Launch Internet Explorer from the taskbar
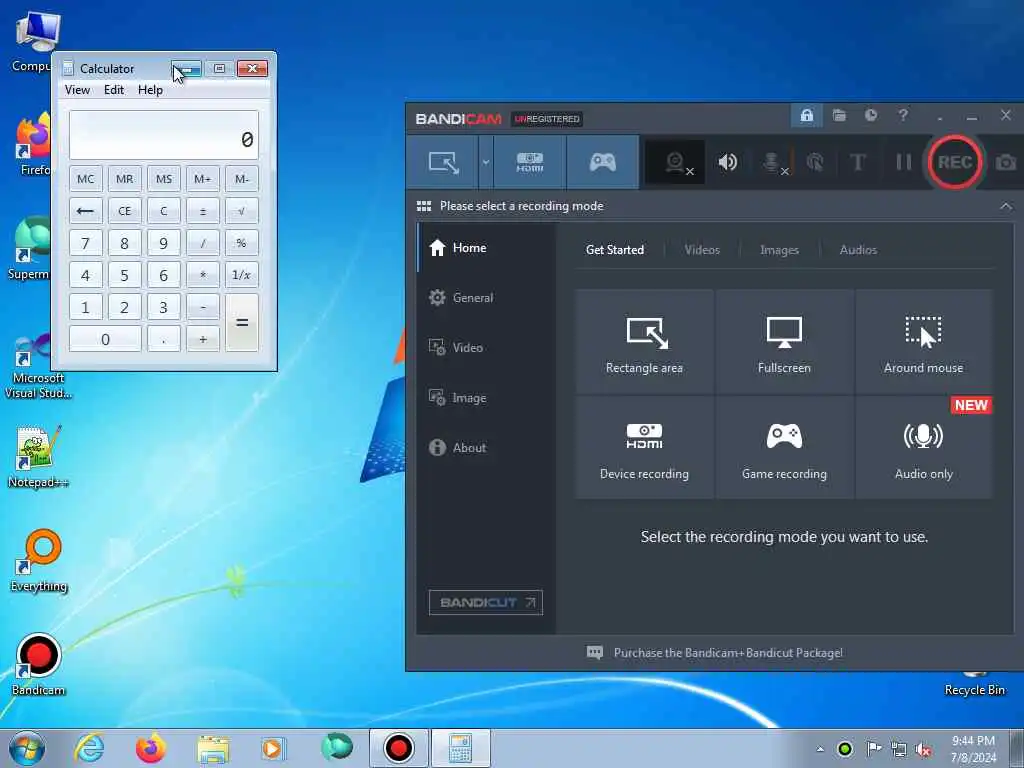 [89, 748]
